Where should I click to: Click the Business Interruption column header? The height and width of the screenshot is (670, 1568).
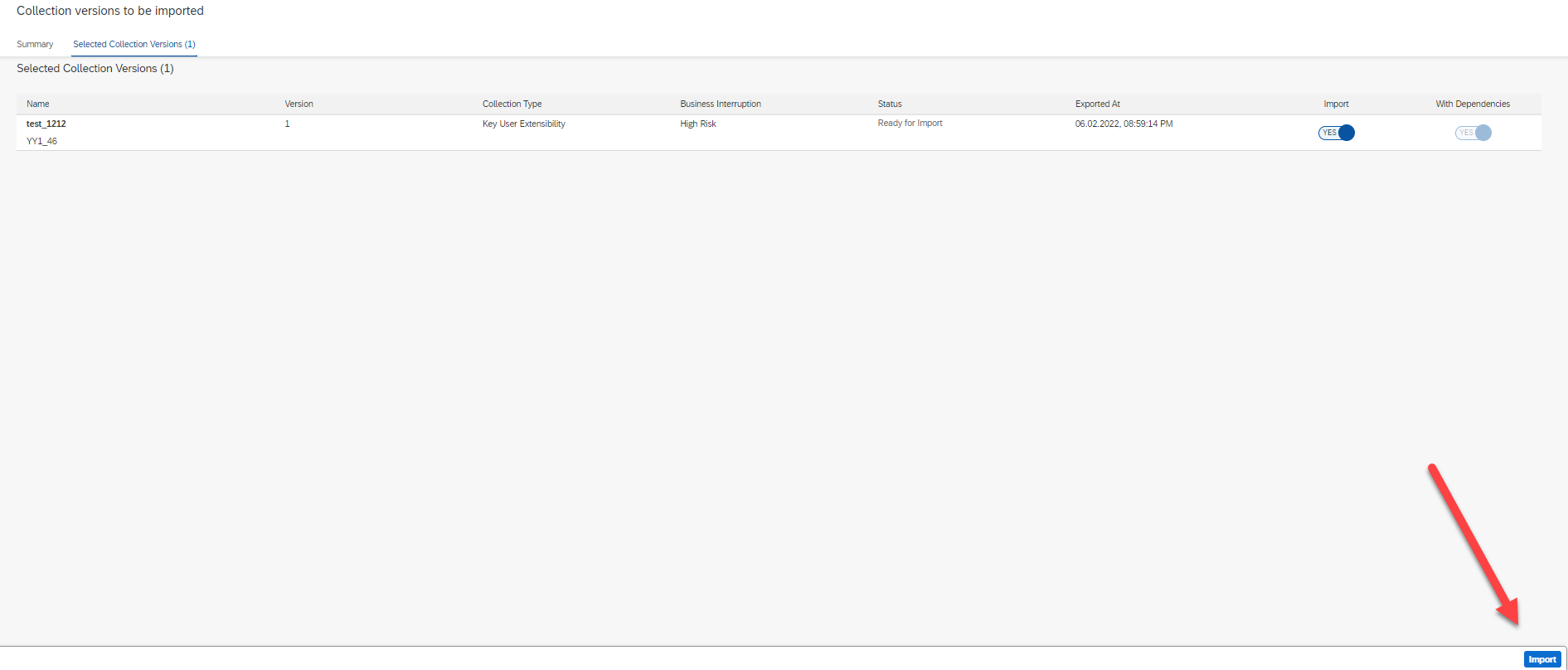tap(720, 104)
